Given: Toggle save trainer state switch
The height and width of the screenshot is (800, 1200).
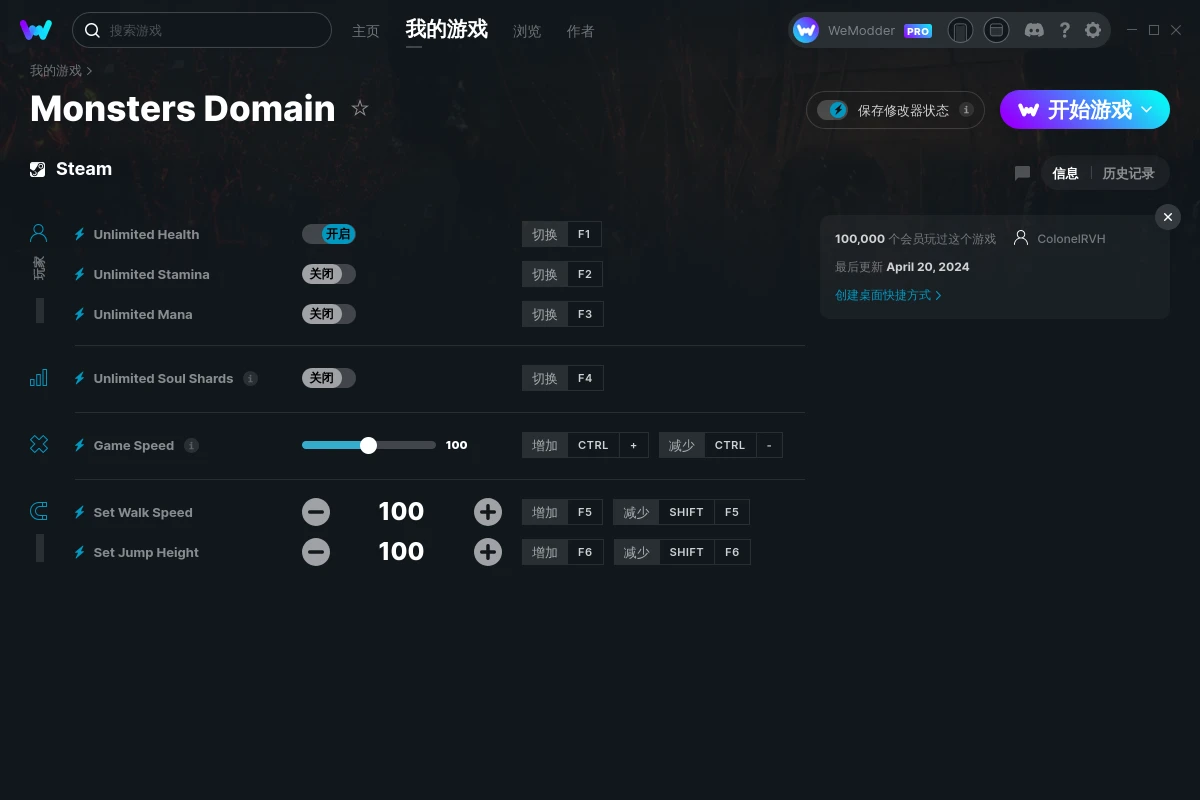Looking at the screenshot, I should pos(832,110).
